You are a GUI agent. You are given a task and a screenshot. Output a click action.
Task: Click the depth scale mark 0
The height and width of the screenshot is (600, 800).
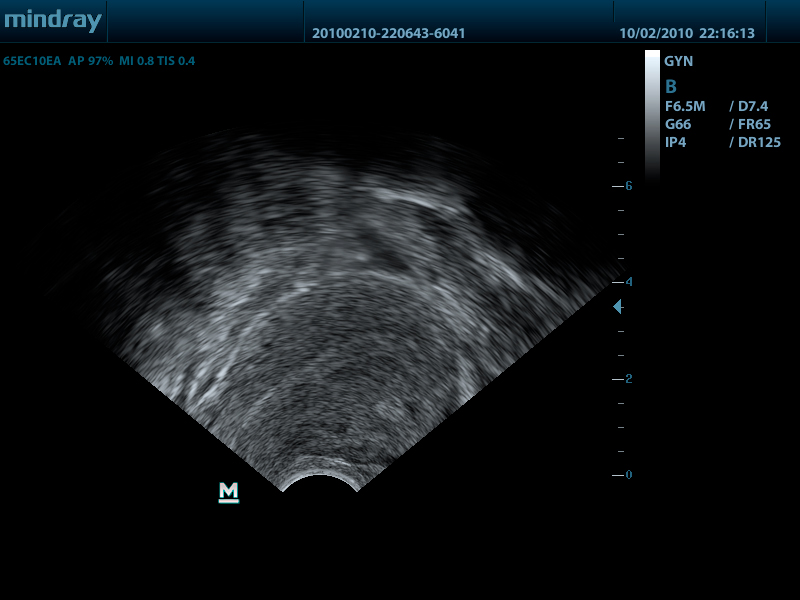[629, 475]
